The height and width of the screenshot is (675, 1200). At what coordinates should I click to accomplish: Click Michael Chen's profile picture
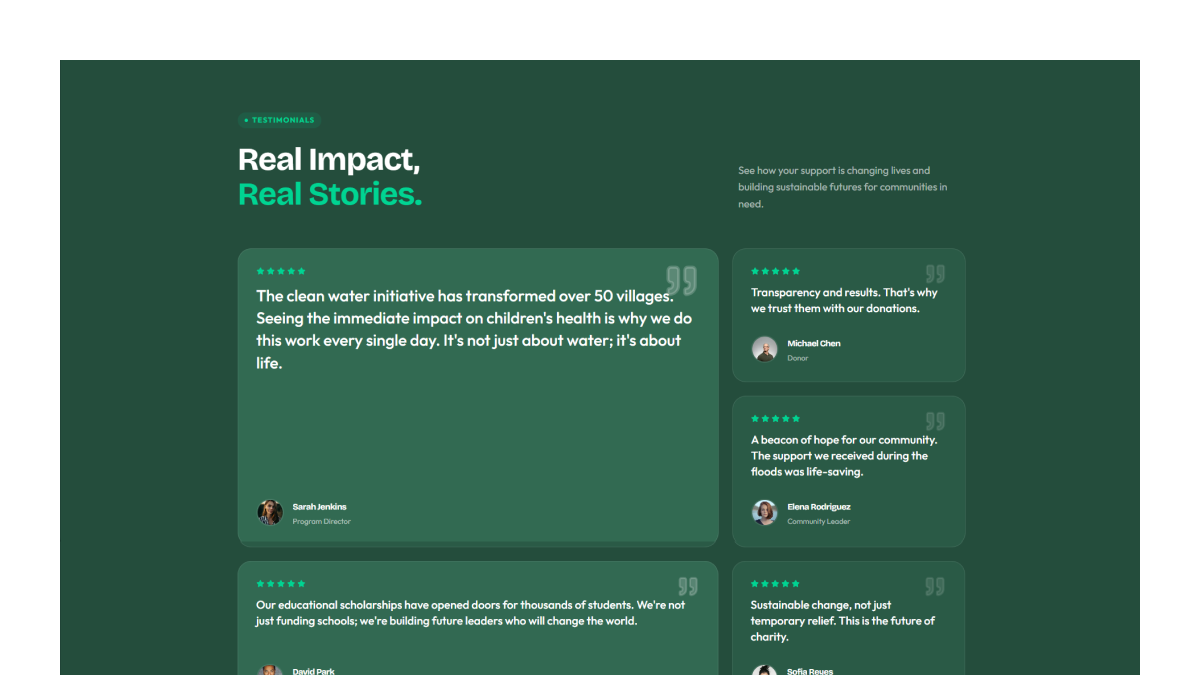click(765, 349)
